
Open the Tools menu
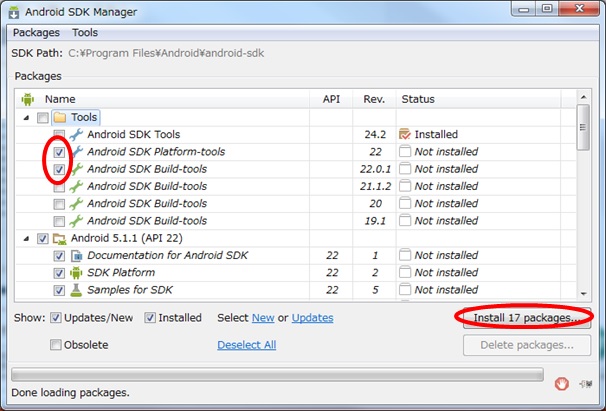85,32
